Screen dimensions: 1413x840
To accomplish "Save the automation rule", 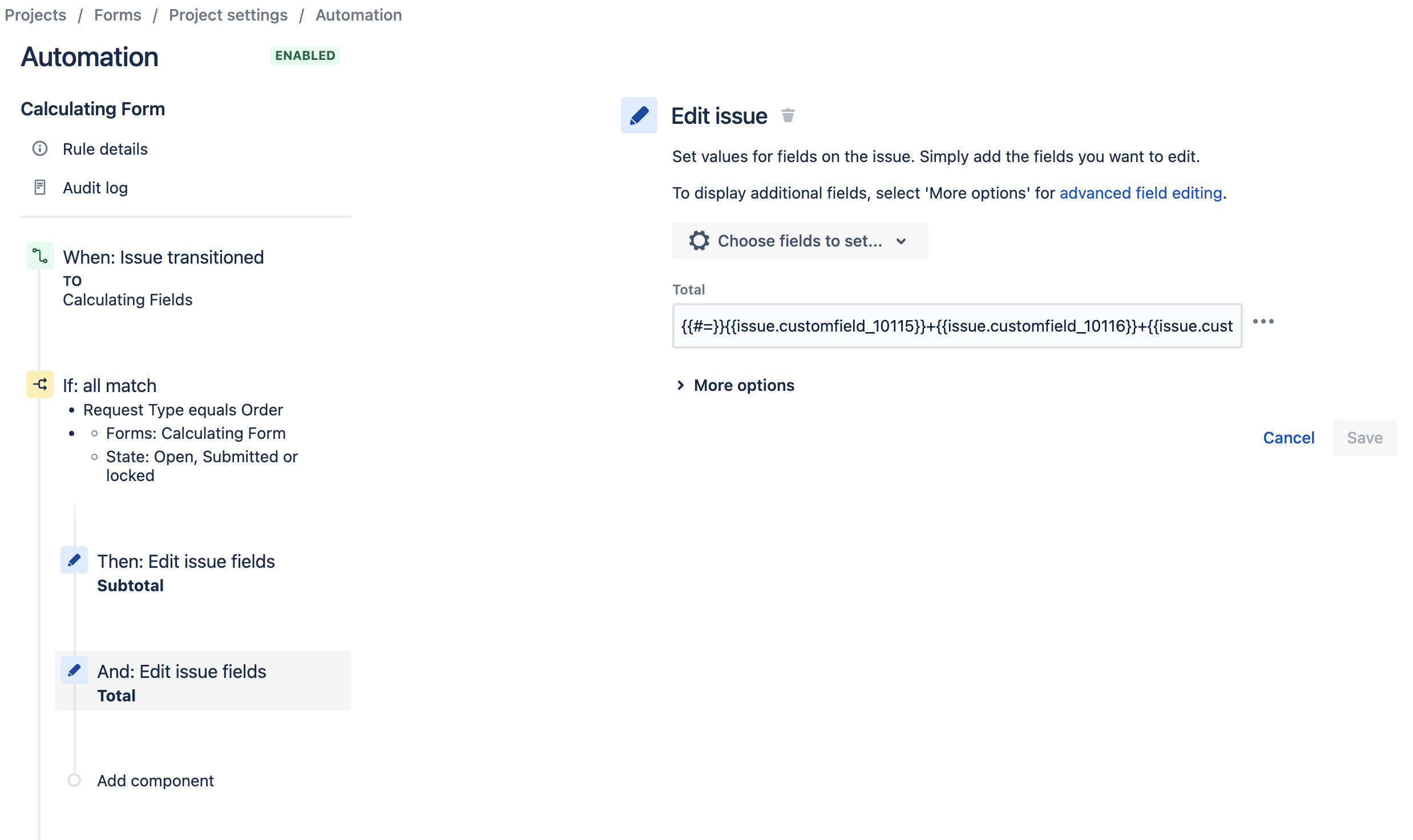I will point(1364,437).
